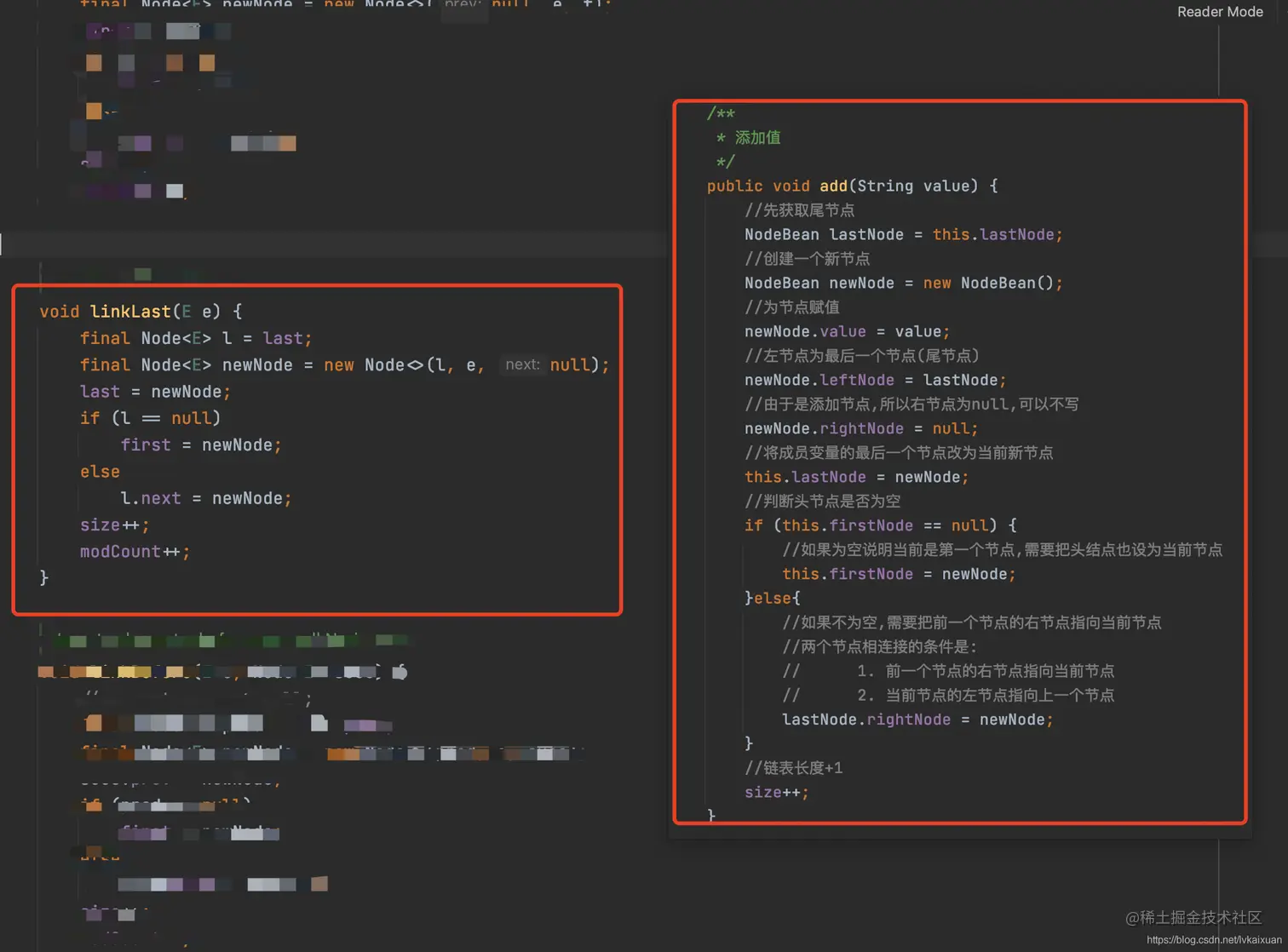This screenshot has height=952, width=1288.
Task: Click the comment '//创建一个新节点'
Action: click(x=808, y=258)
